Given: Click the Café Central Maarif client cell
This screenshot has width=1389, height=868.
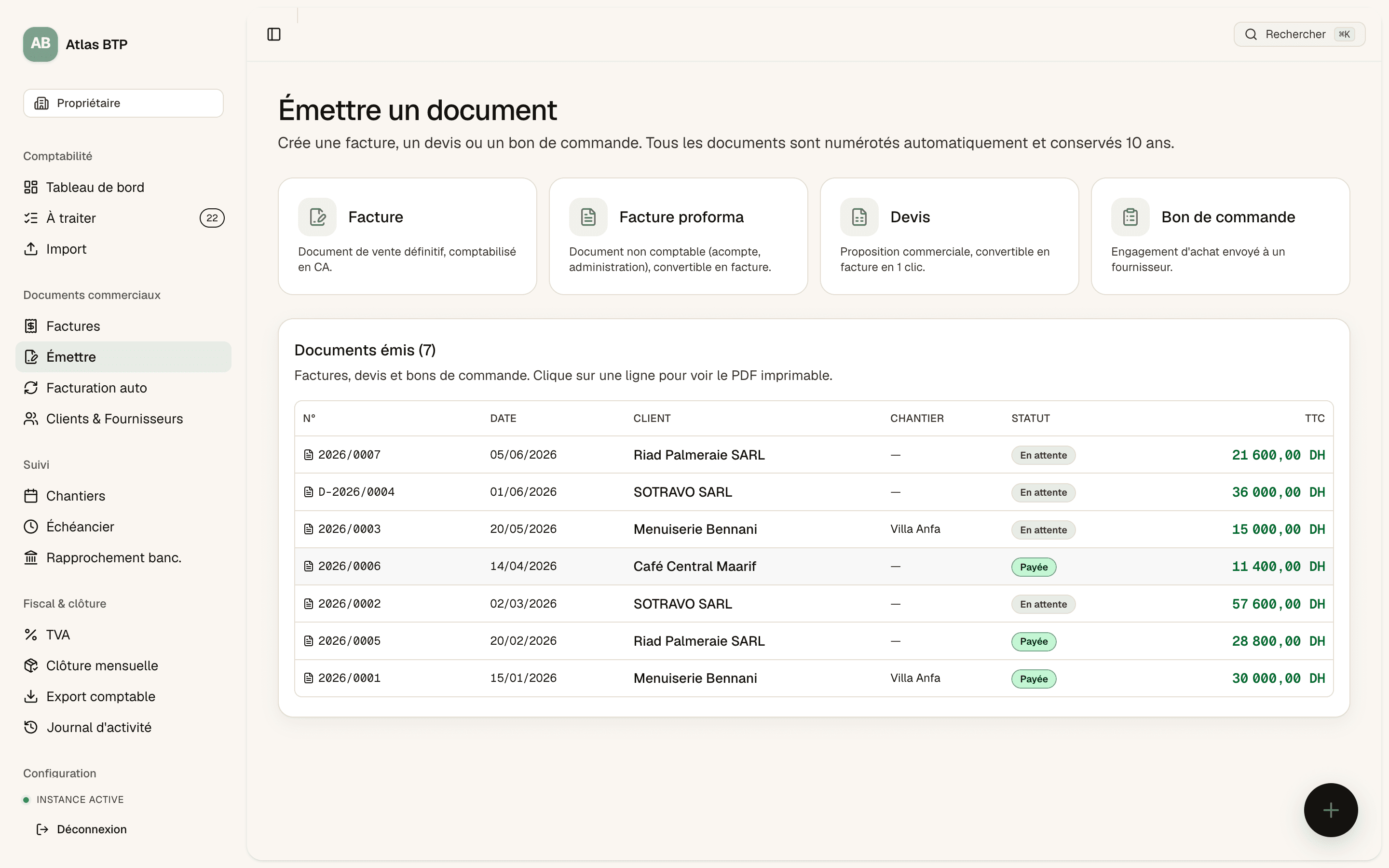Looking at the screenshot, I should 694,567.
